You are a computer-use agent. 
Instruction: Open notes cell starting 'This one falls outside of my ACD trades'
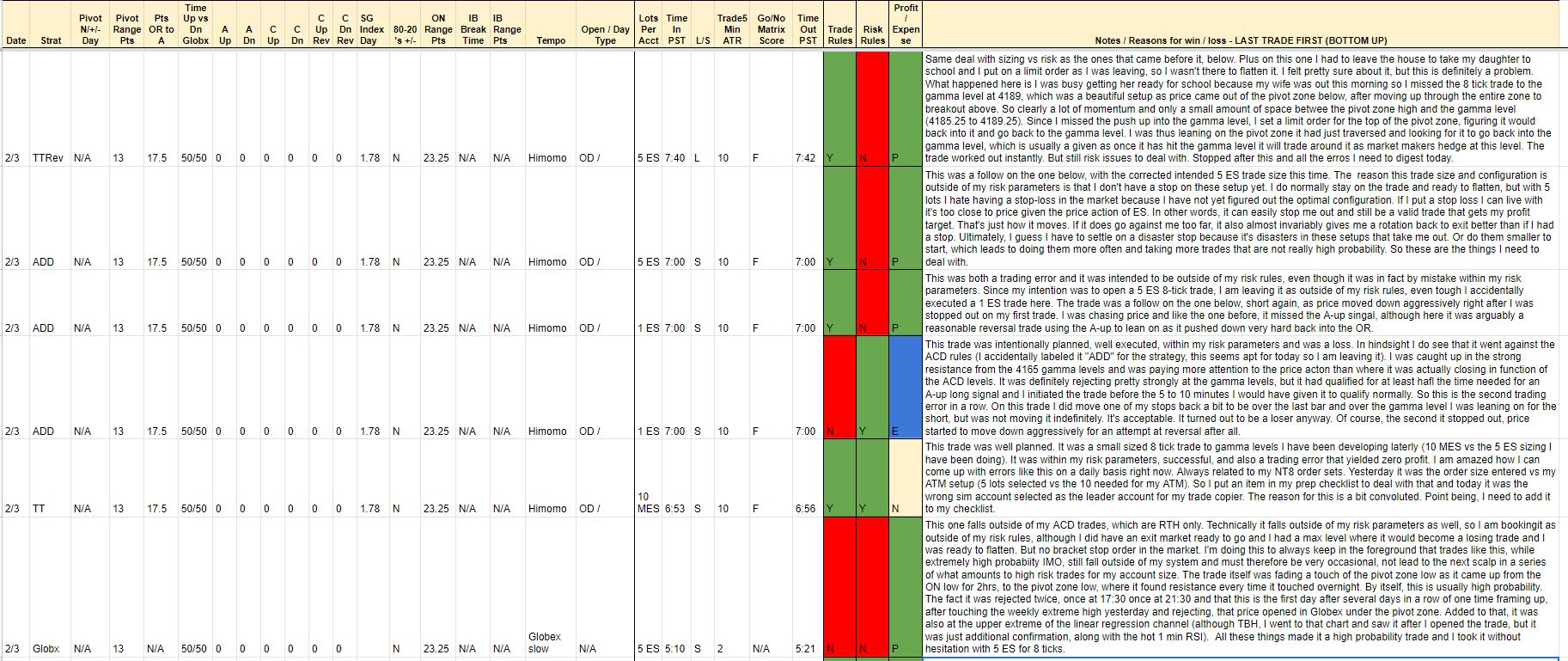pos(1242,587)
